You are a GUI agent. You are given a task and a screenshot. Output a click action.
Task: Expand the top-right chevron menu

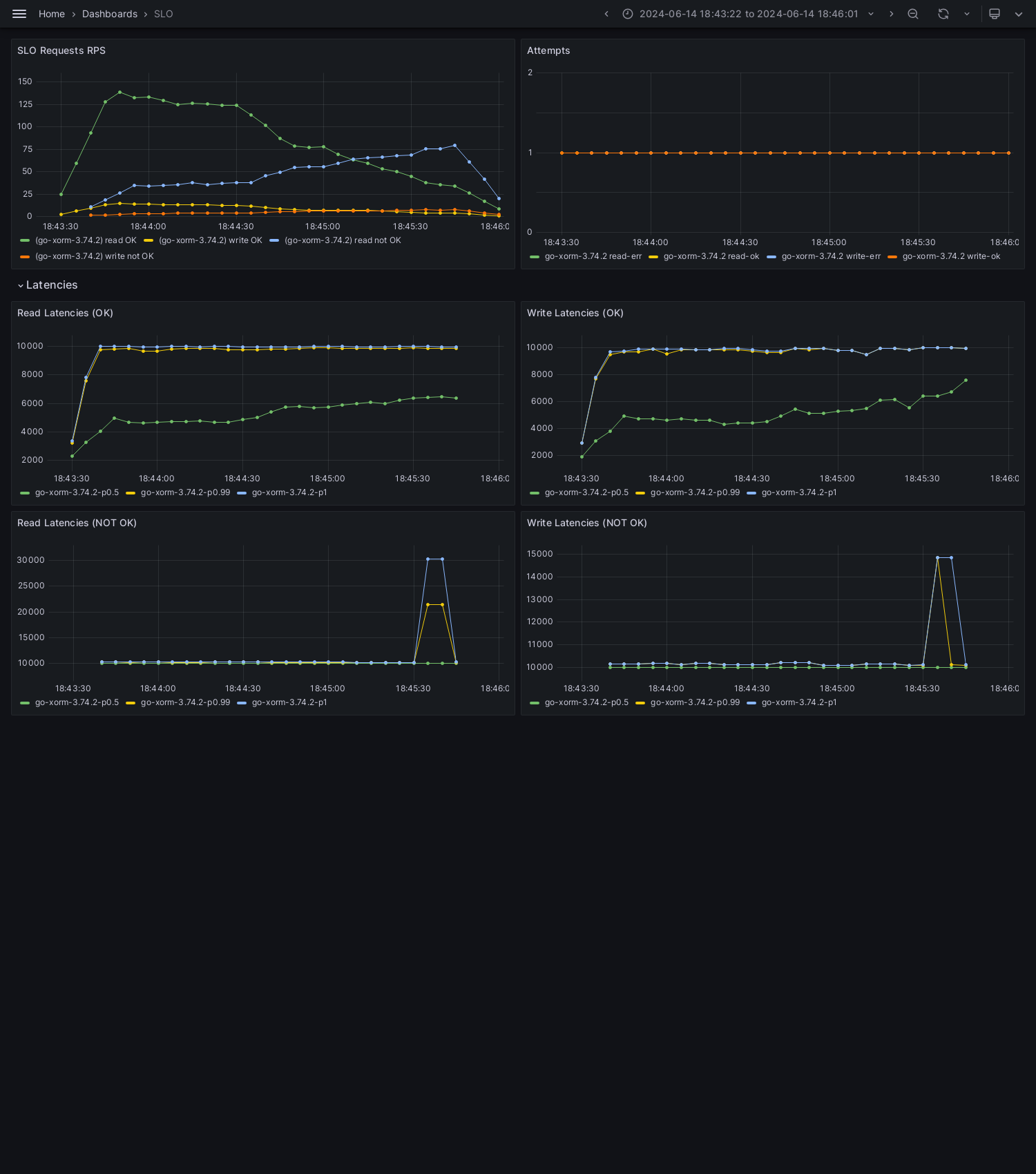[x=1019, y=14]
